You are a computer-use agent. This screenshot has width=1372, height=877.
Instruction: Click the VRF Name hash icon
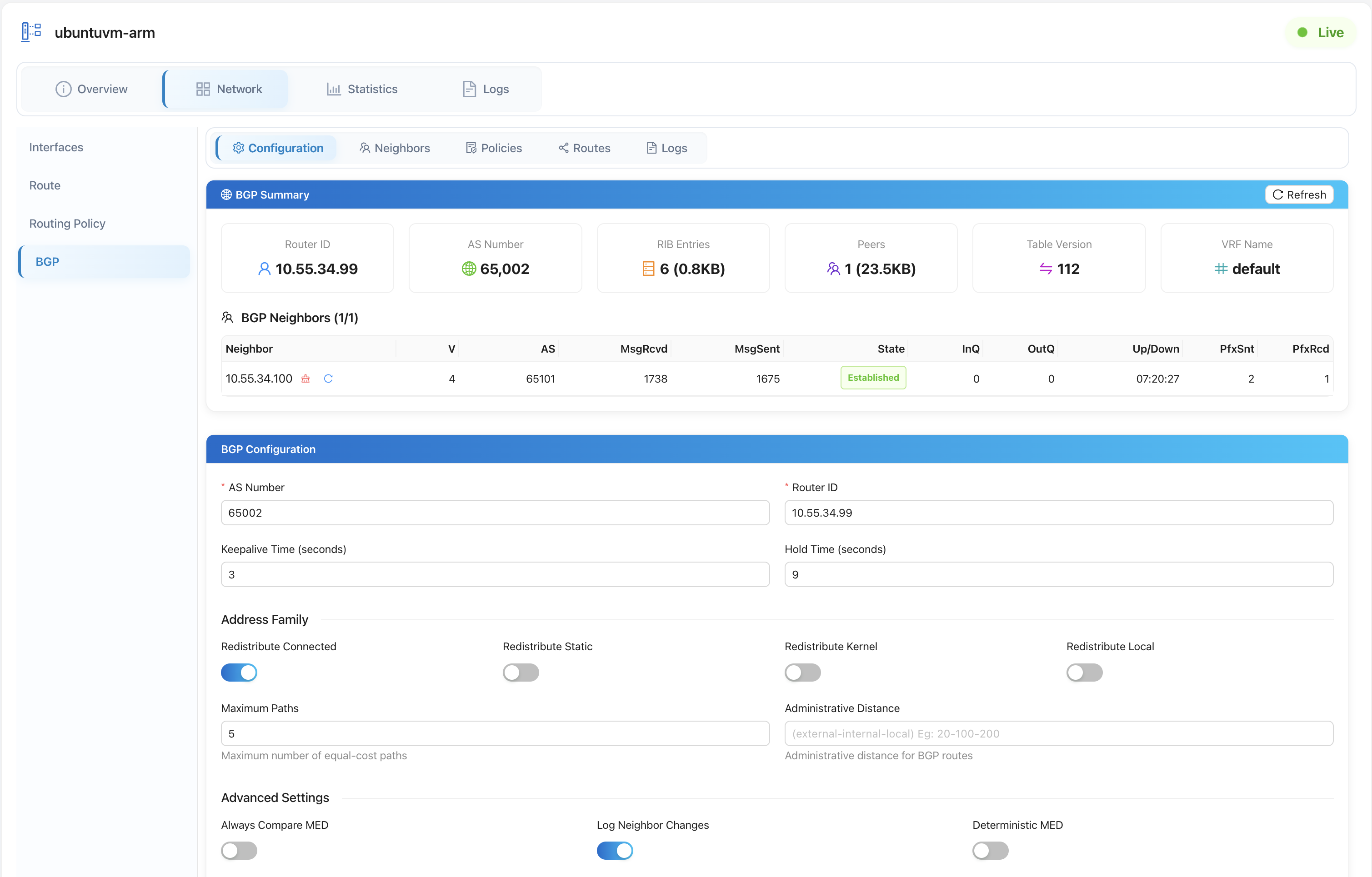(1221, 269)
